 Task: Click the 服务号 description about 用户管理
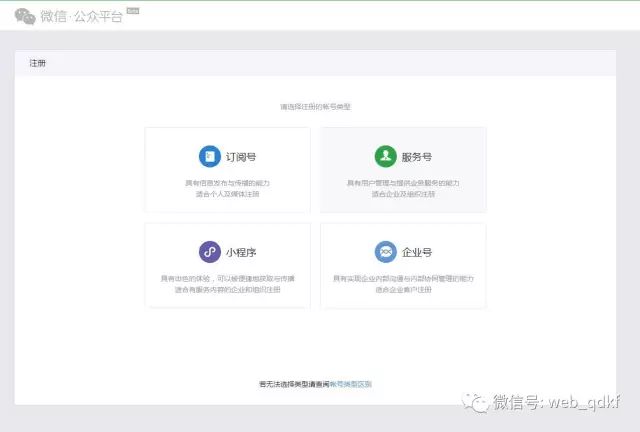click(x=403, y=188)
